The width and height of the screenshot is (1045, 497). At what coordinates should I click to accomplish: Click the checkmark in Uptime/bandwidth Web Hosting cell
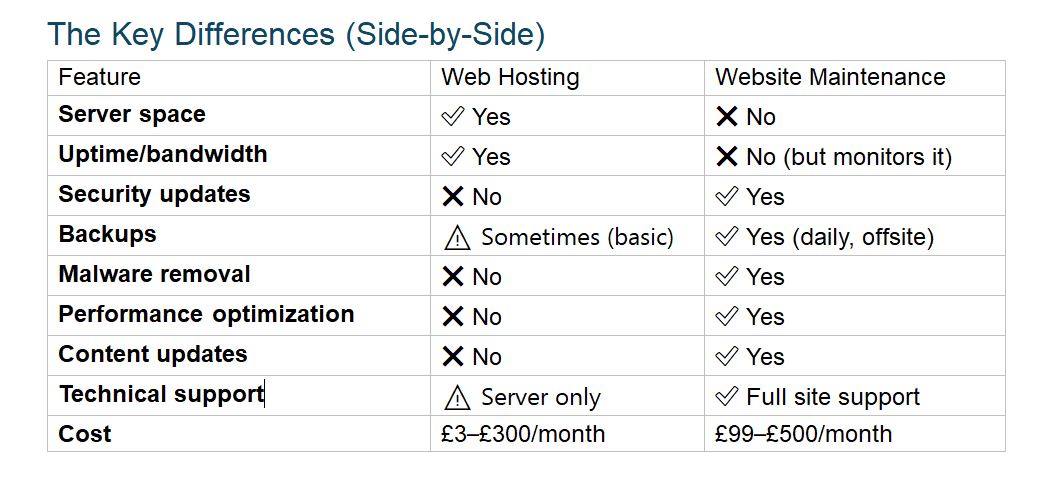[453, 157]
